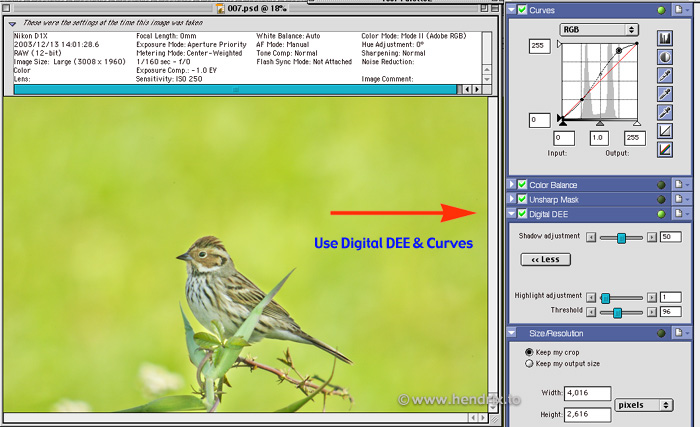The height and width of the screenshot is (427, 700).
Task: Click the Threshold slider handle
Action: point(617,313)
